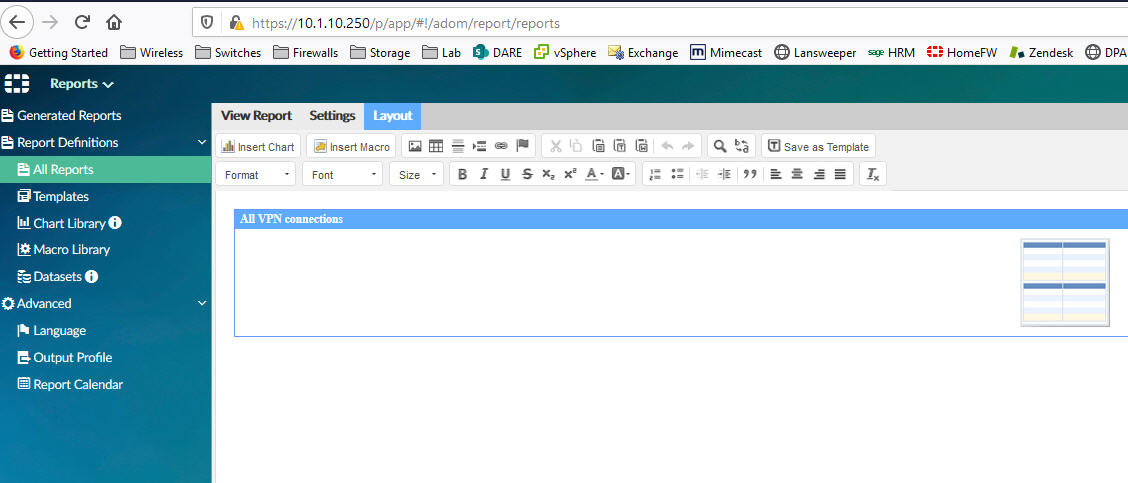Switch to the View Report tab
This screenshot has width=1128, height=483.
pos(256,116)
